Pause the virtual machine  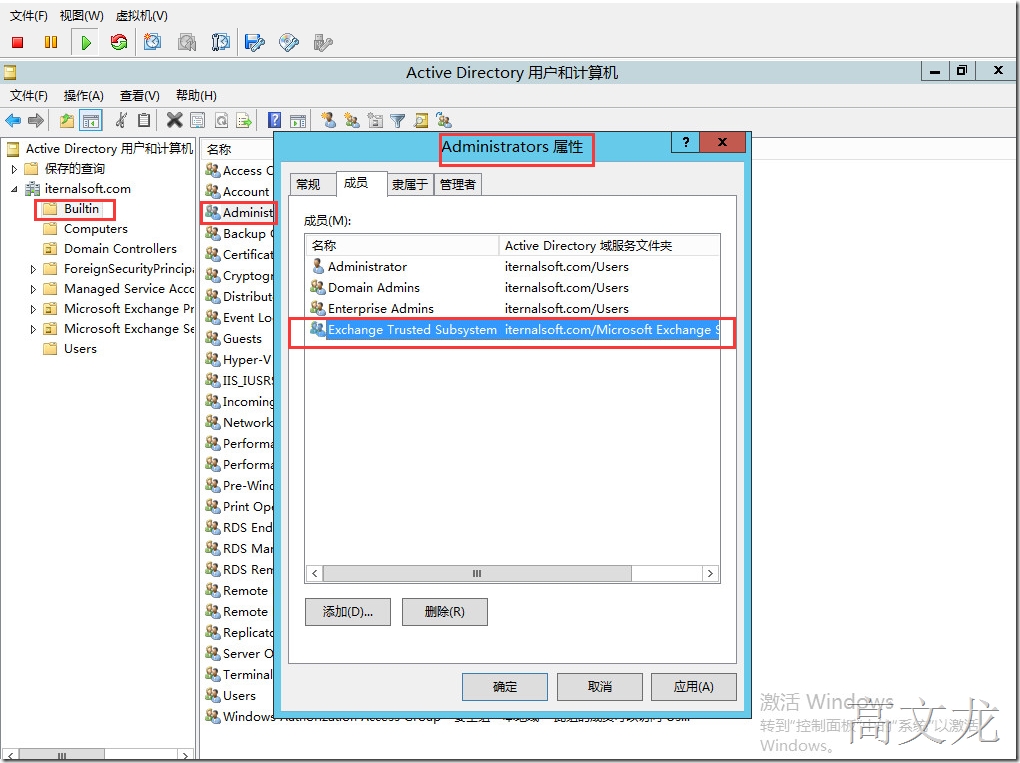[51, 42]
